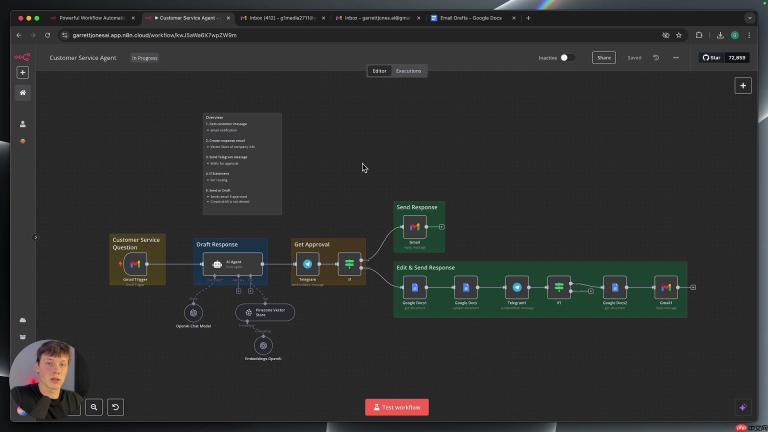Click the n8n logo in sidebar
This screenshot has height=432, width=768.
click(23, 57)
